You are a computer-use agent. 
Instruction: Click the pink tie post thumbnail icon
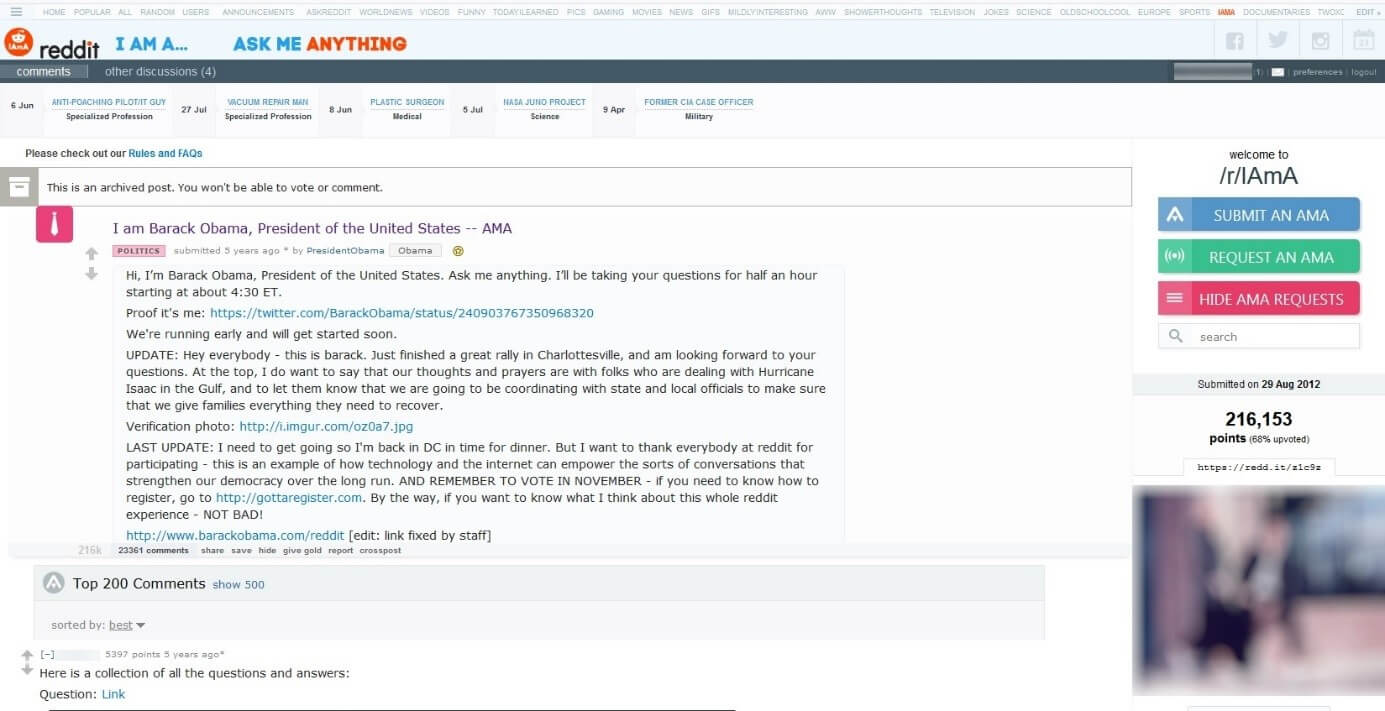pos(54,225)
